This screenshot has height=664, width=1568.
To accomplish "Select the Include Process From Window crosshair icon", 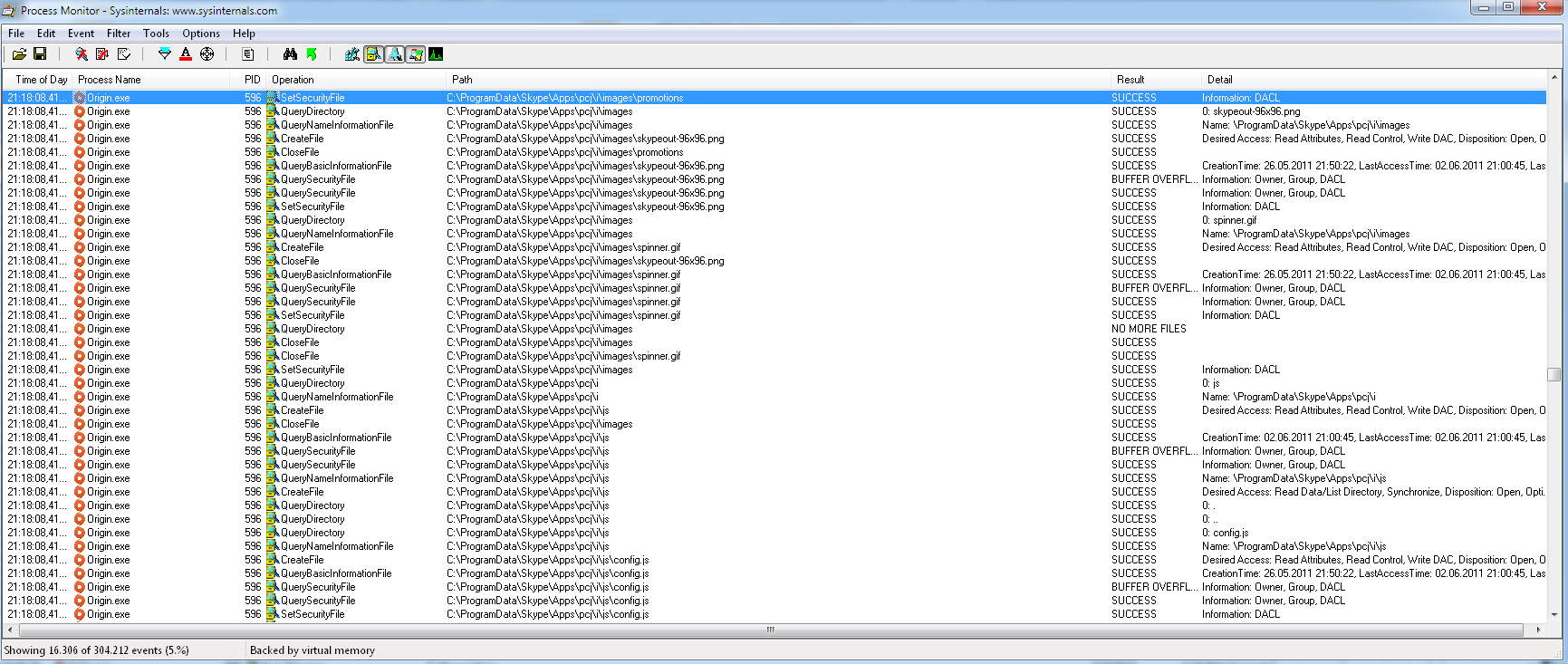I will click(x=207, y=54).
